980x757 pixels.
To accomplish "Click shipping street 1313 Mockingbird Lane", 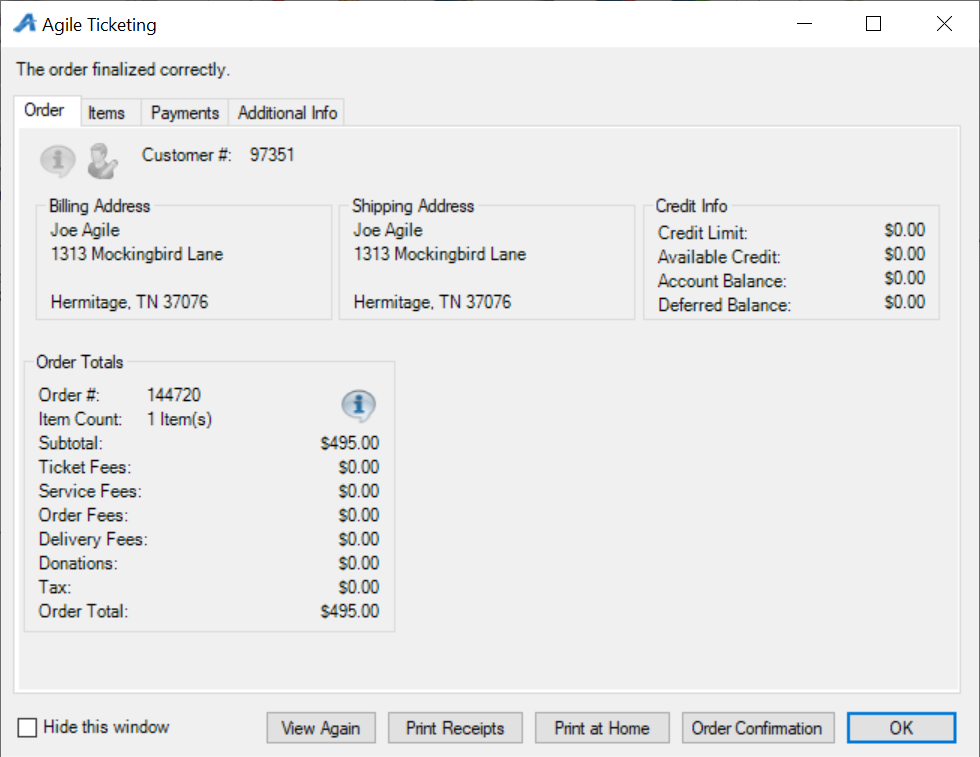I will 440,254.
